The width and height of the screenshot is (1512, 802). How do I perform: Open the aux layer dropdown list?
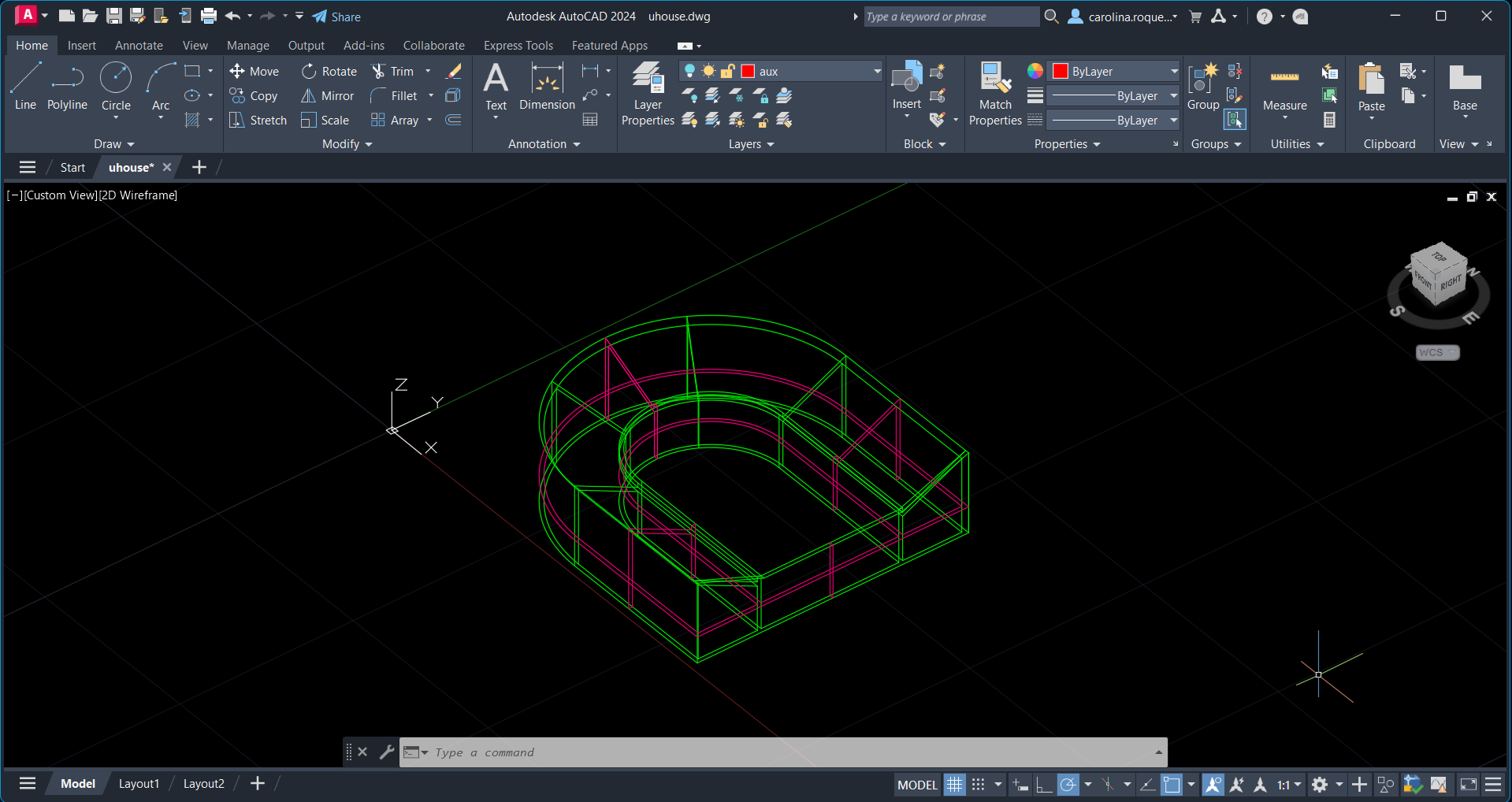pyautogui.click(x=876, y=71)
